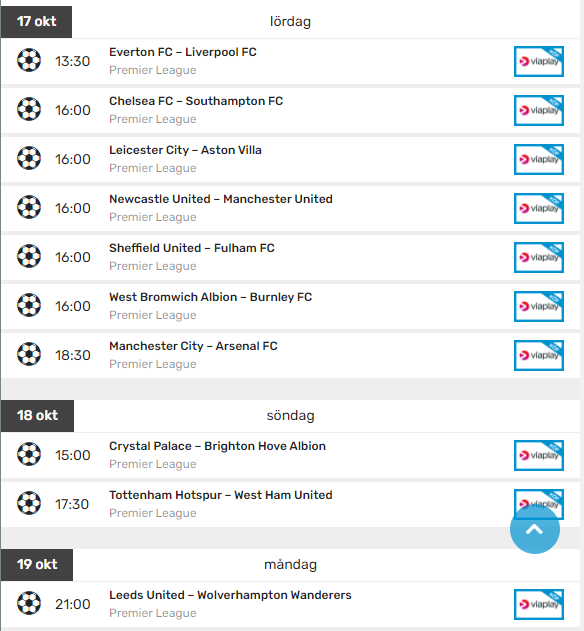Open Viaplay icon next to Chelsea FC – Southampton FC
584x631 pixels.
click(x=539, y=110)
